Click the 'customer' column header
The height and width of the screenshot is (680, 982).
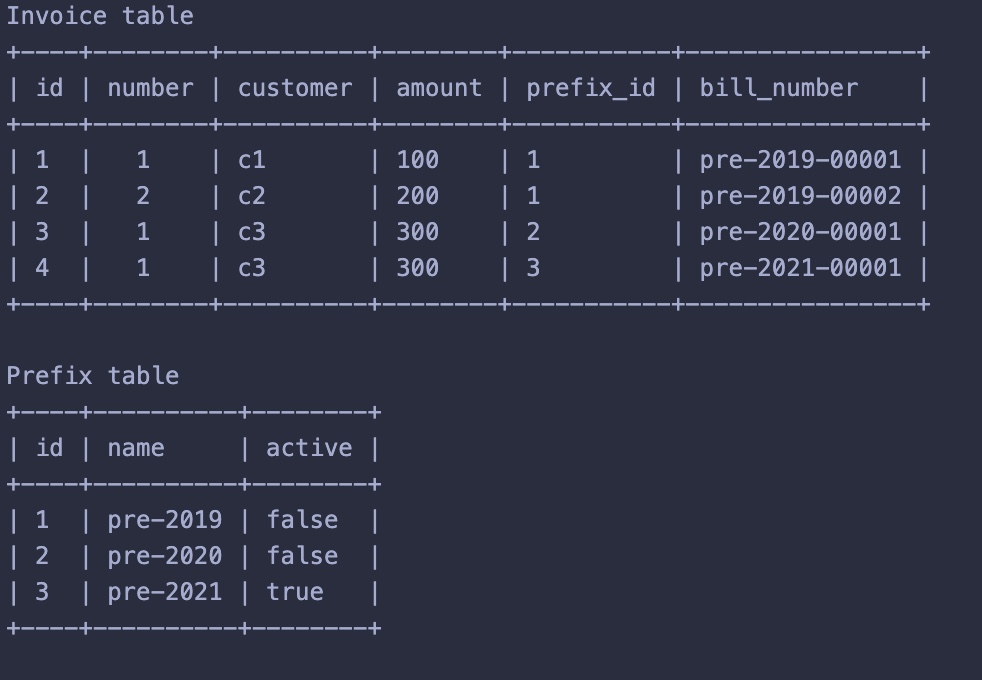click(295, 88)
